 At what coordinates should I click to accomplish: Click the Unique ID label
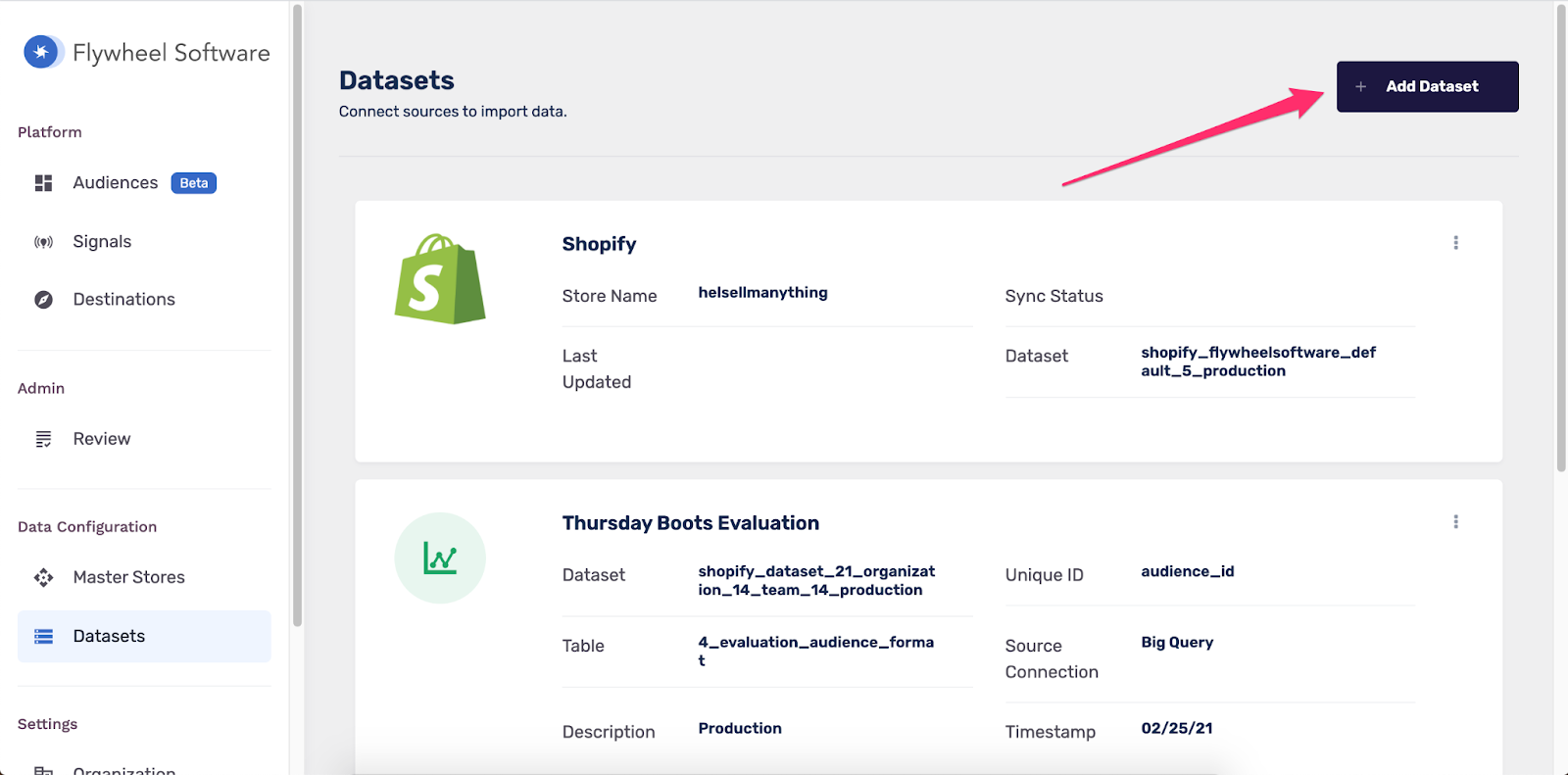coord(1044,575)
